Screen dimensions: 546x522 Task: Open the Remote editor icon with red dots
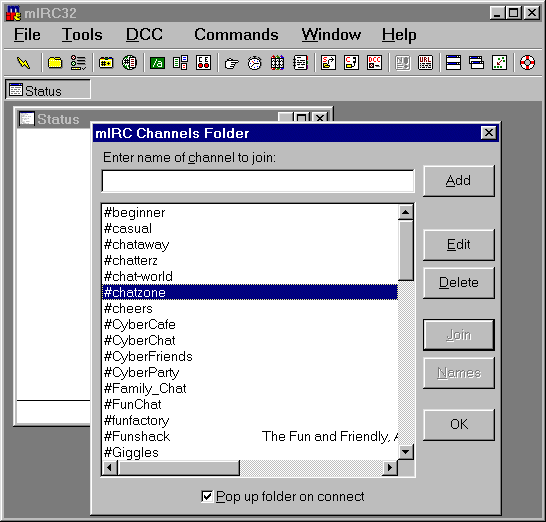(203, 63)
